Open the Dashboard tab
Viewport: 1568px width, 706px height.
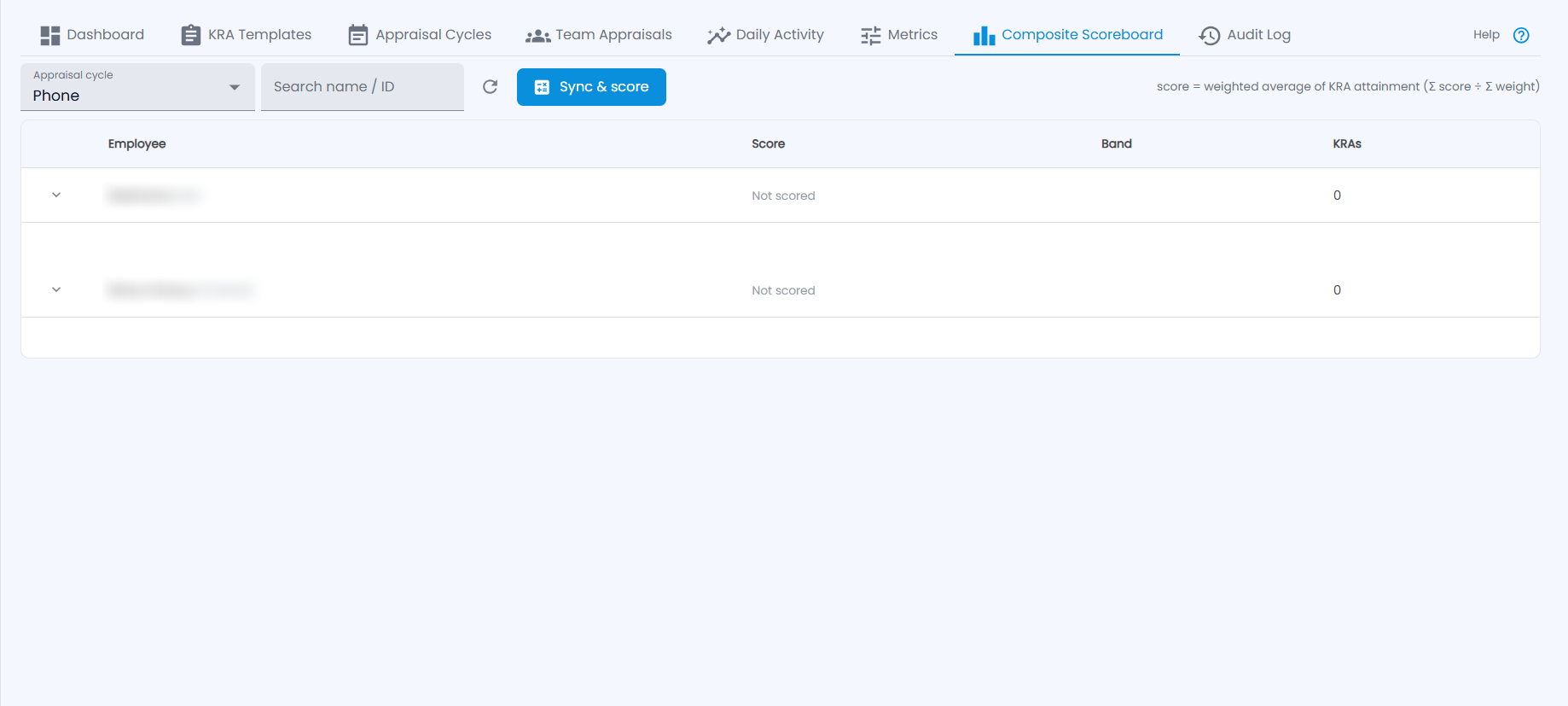[92, 35]
